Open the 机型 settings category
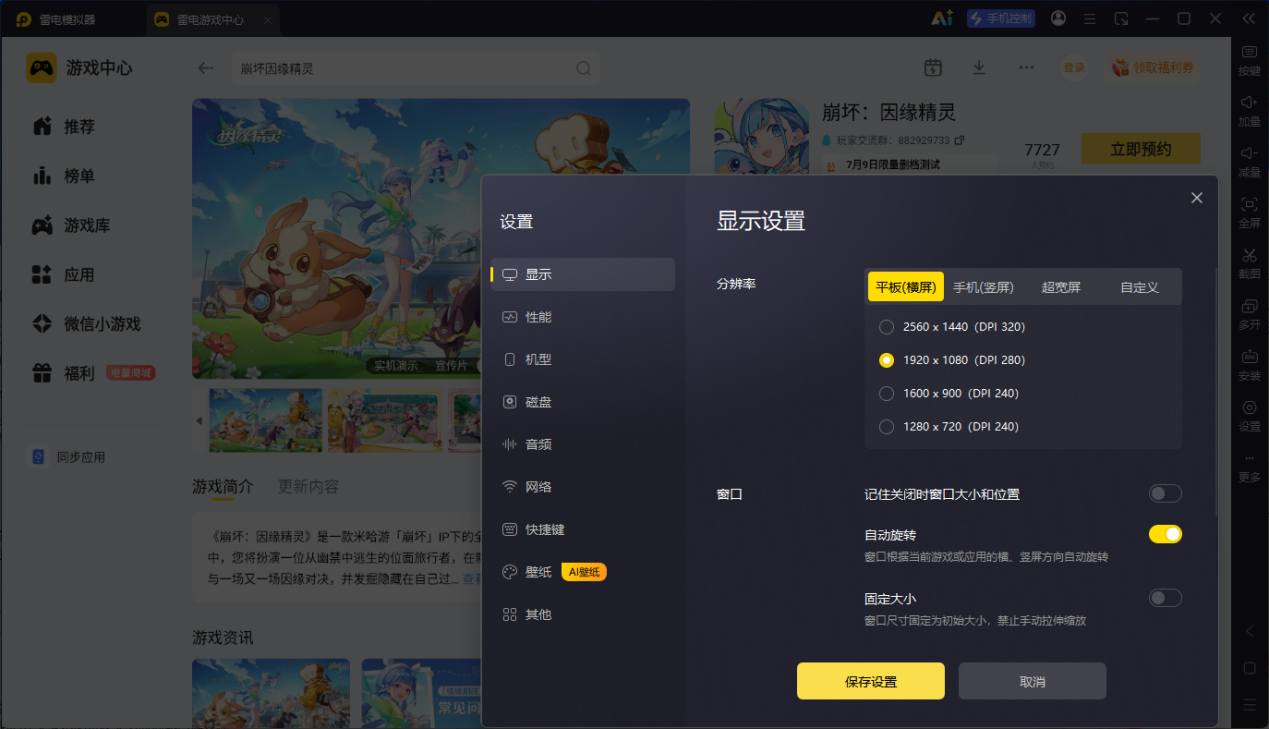This screenshot has width=1269, height=729. 583,359
